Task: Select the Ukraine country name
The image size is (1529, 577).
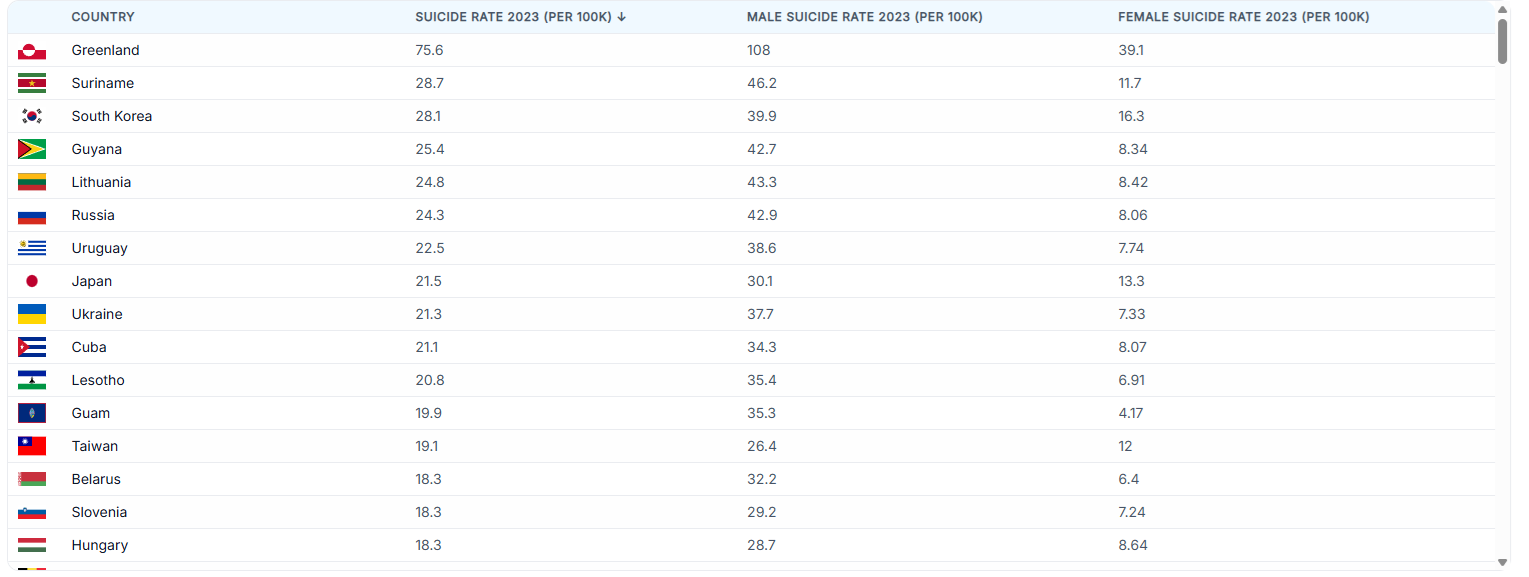Action: tap(97, 314)
